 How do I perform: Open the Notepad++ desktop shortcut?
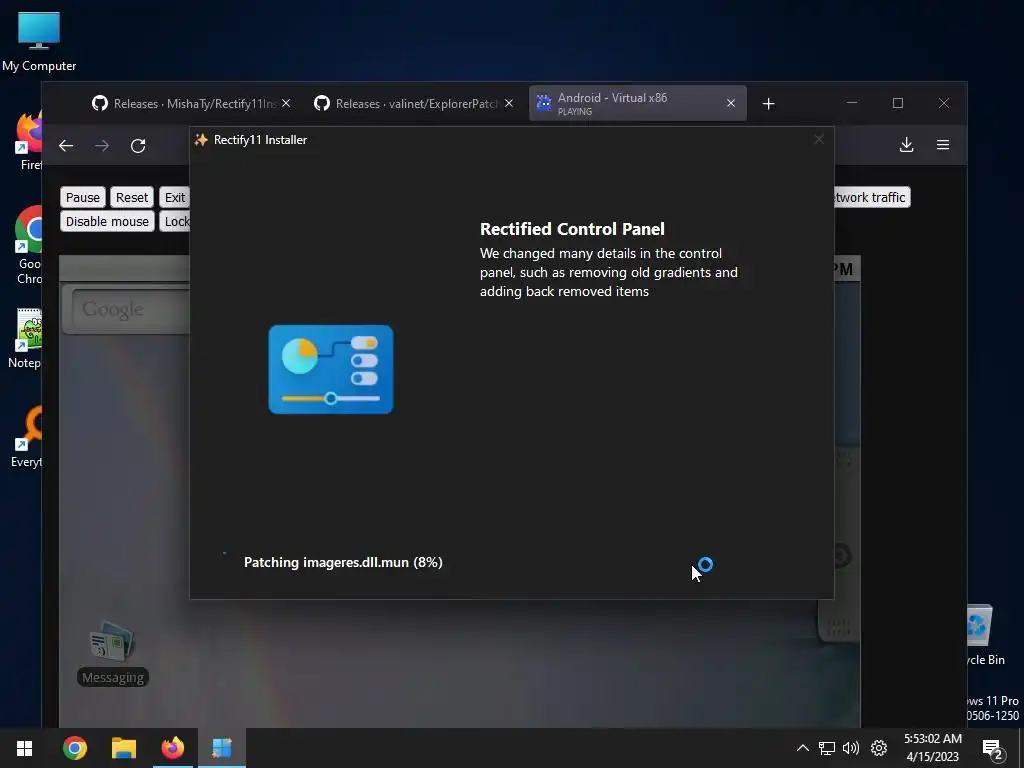point(26,338)
